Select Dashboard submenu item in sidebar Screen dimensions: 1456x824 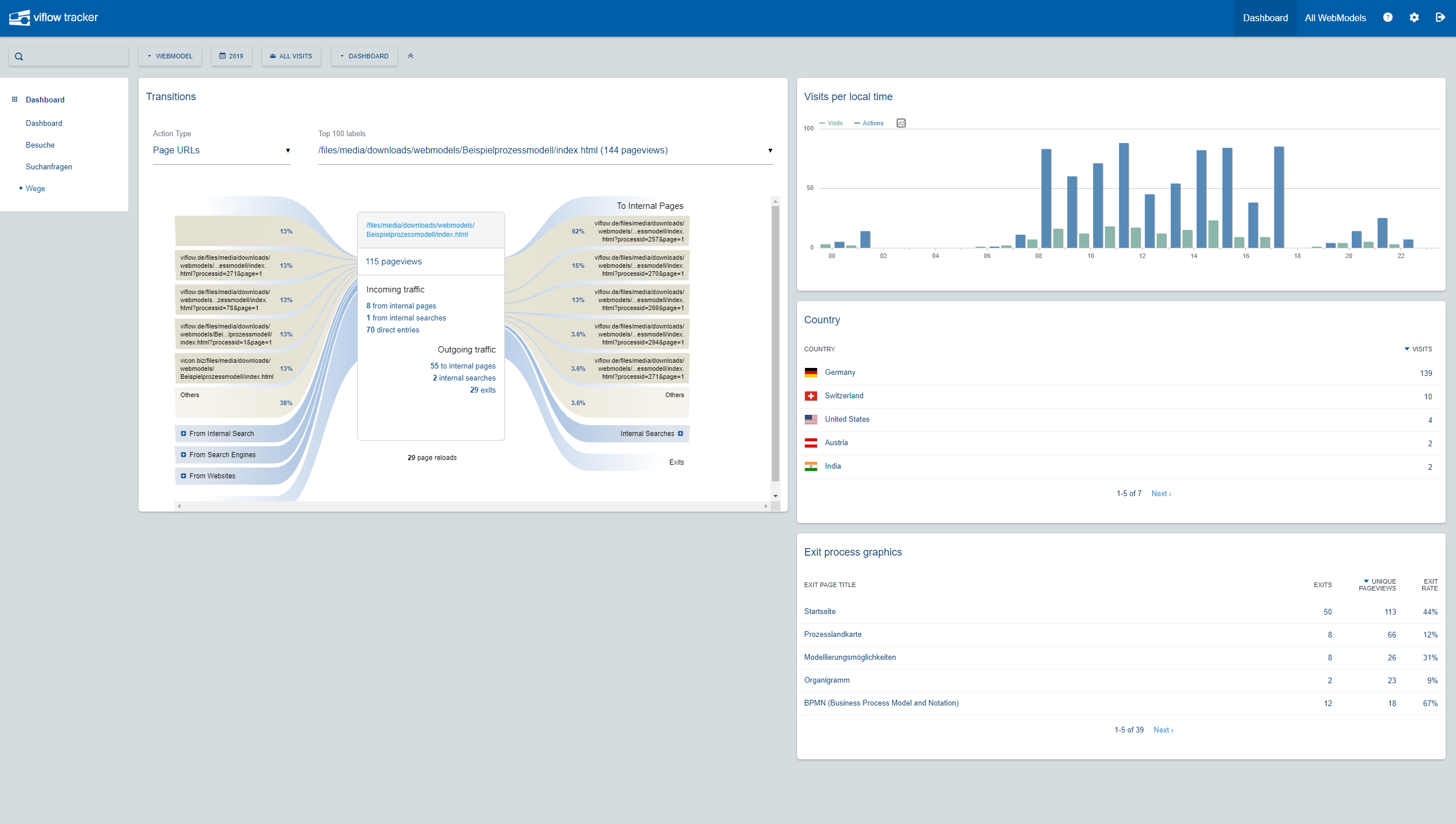tap(44, 124)
